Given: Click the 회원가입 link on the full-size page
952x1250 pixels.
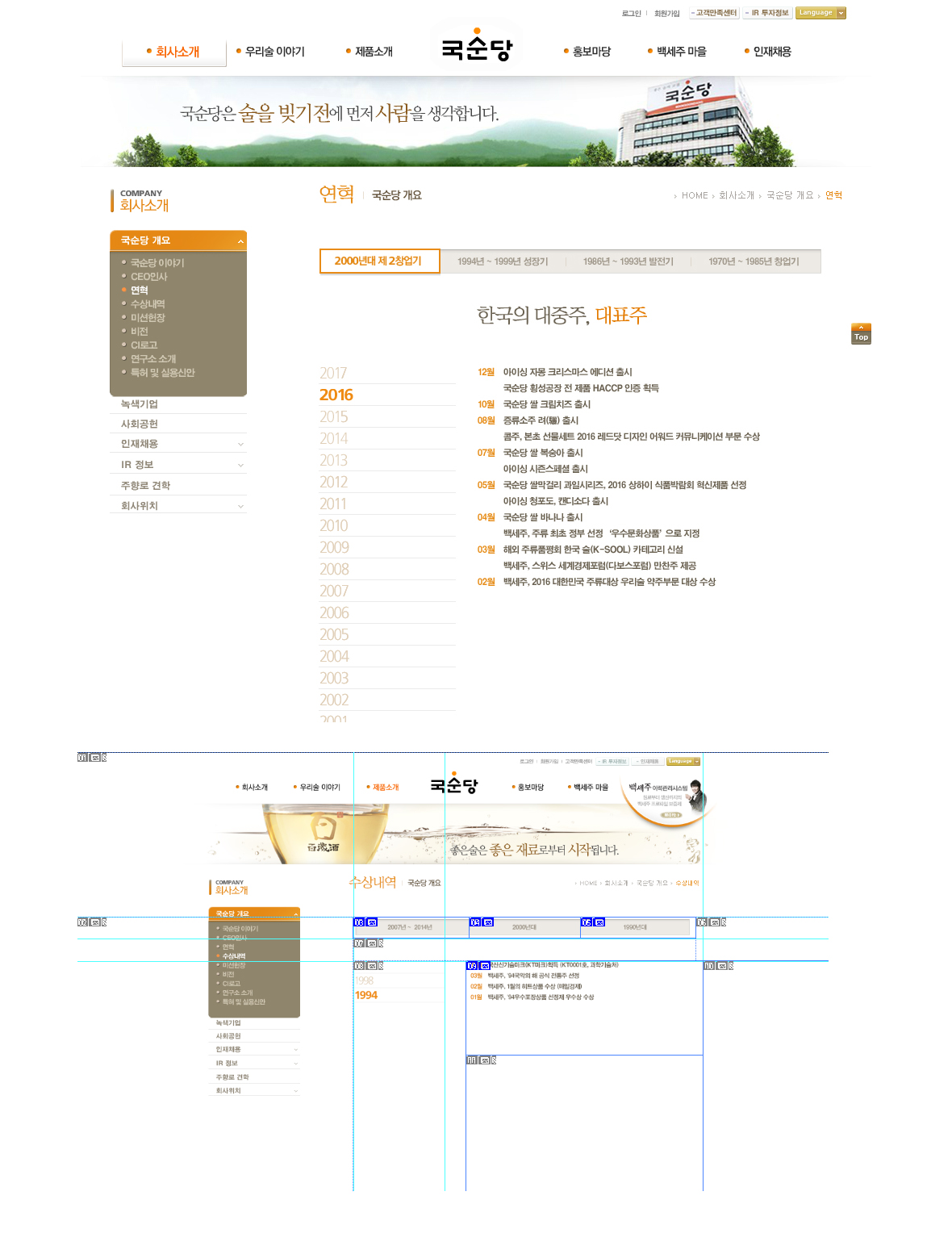Looking at the screenshot, I should 667,14.
